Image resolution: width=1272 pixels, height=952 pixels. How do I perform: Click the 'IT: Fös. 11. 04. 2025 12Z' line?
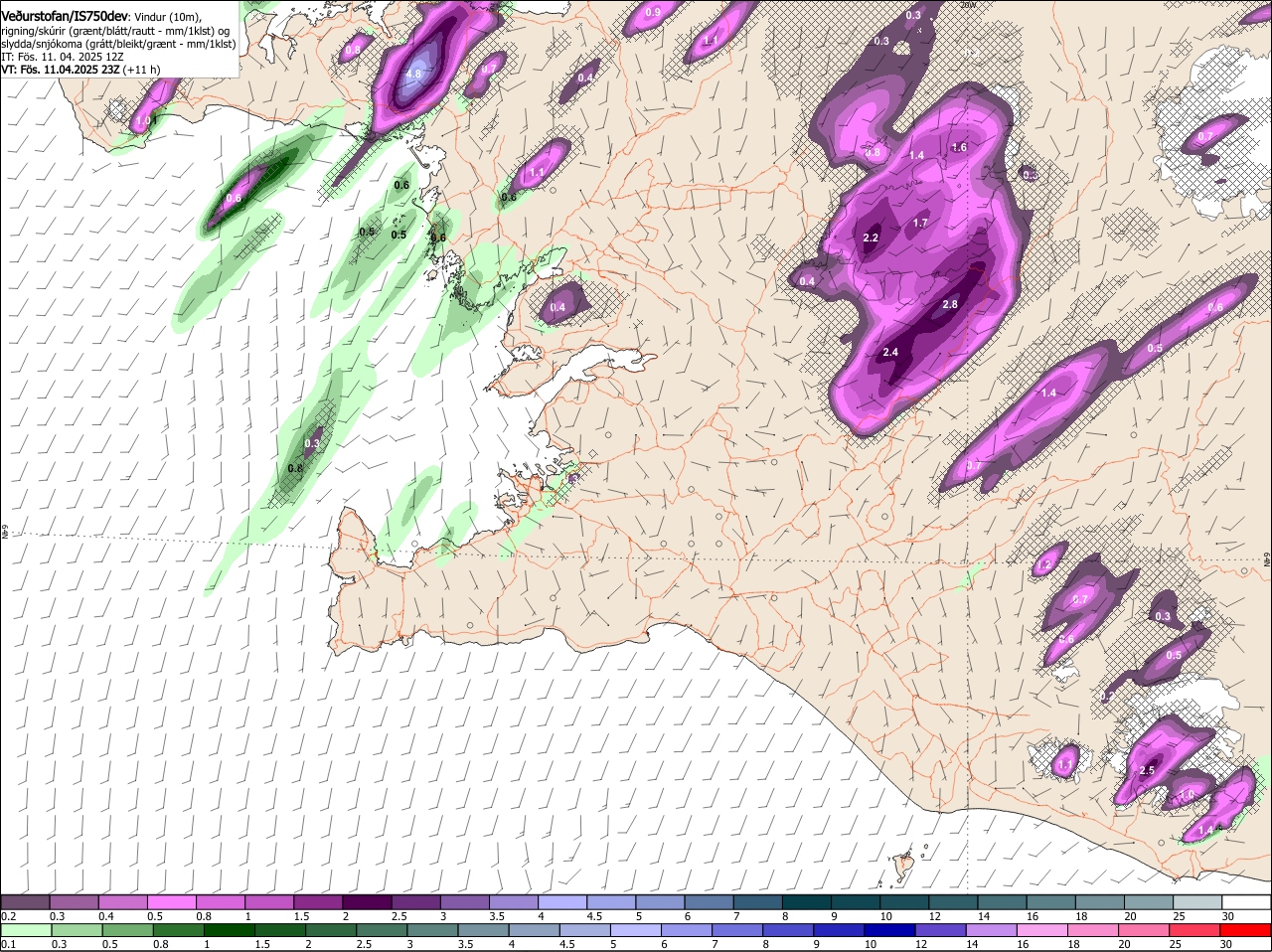pyautogui.click(x=63, y=57)
